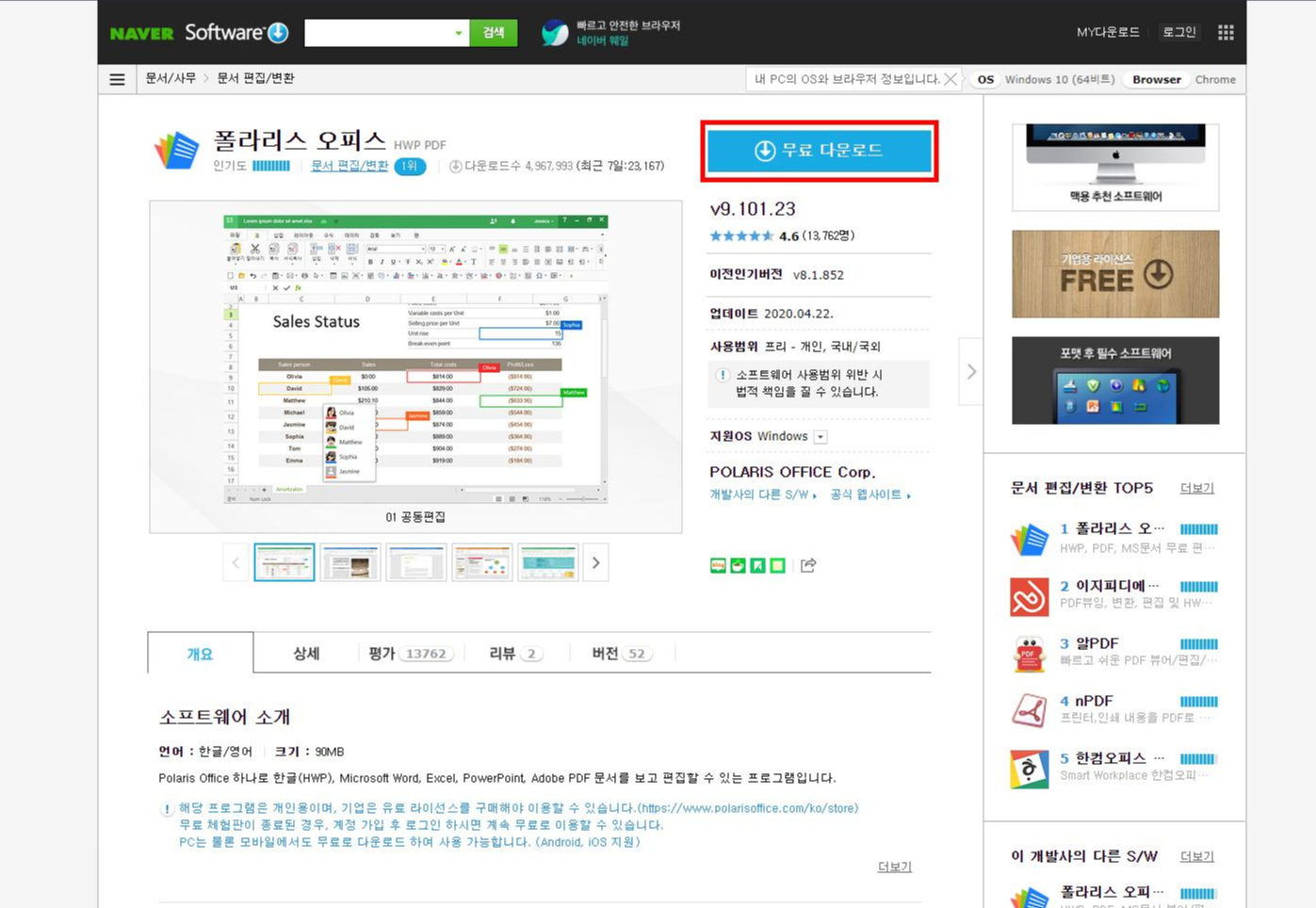Click the Polaris Office app icon beside title
1316x908 pixels.
point(177,151)
